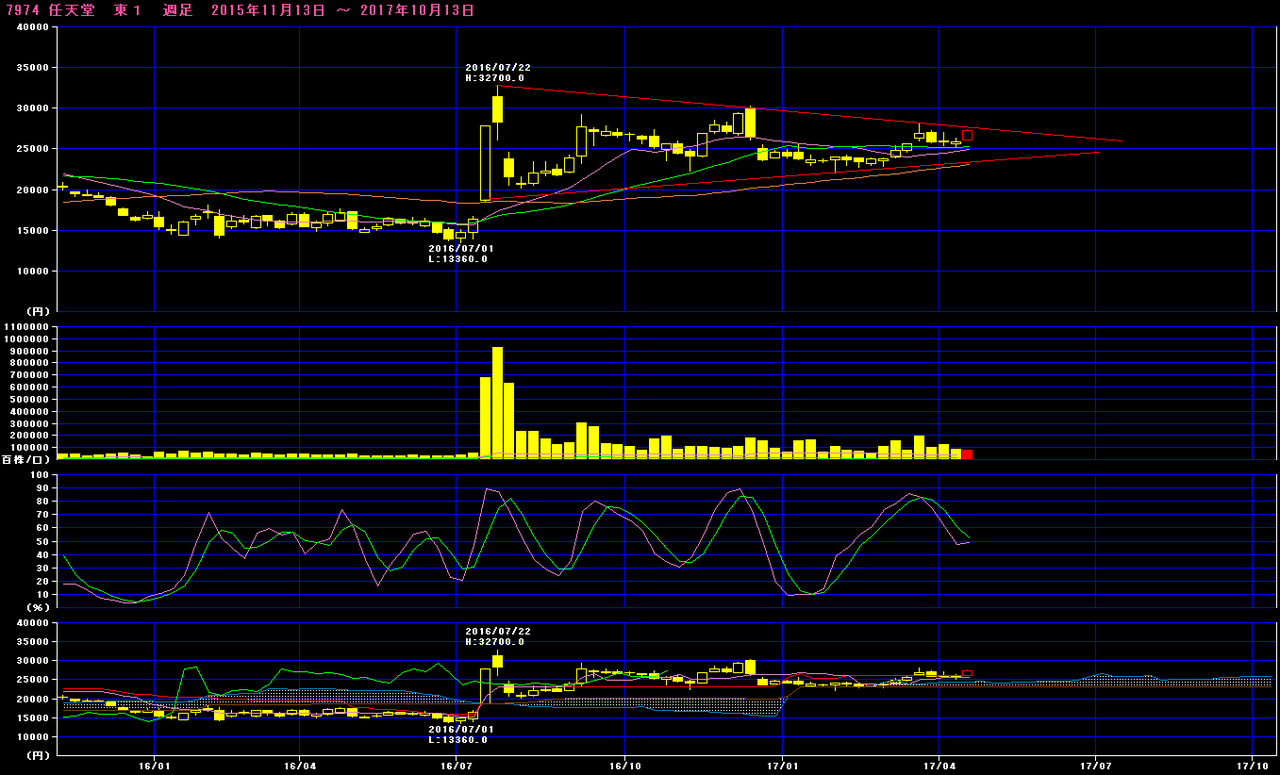Click the '16/10' date axis label
Viewport: 1280px width, 775px height.
tap(624, 765)
